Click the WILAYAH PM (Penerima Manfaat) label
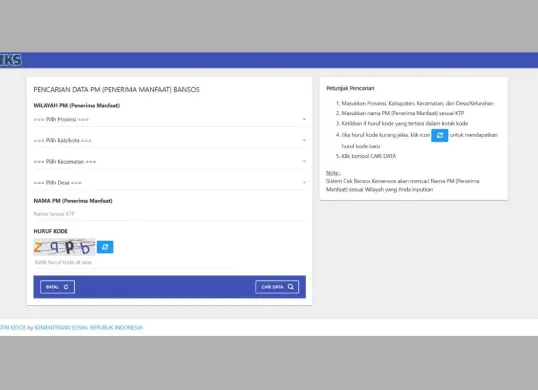The width and height of the screenshot is (538, 390). tap(77, 105)
